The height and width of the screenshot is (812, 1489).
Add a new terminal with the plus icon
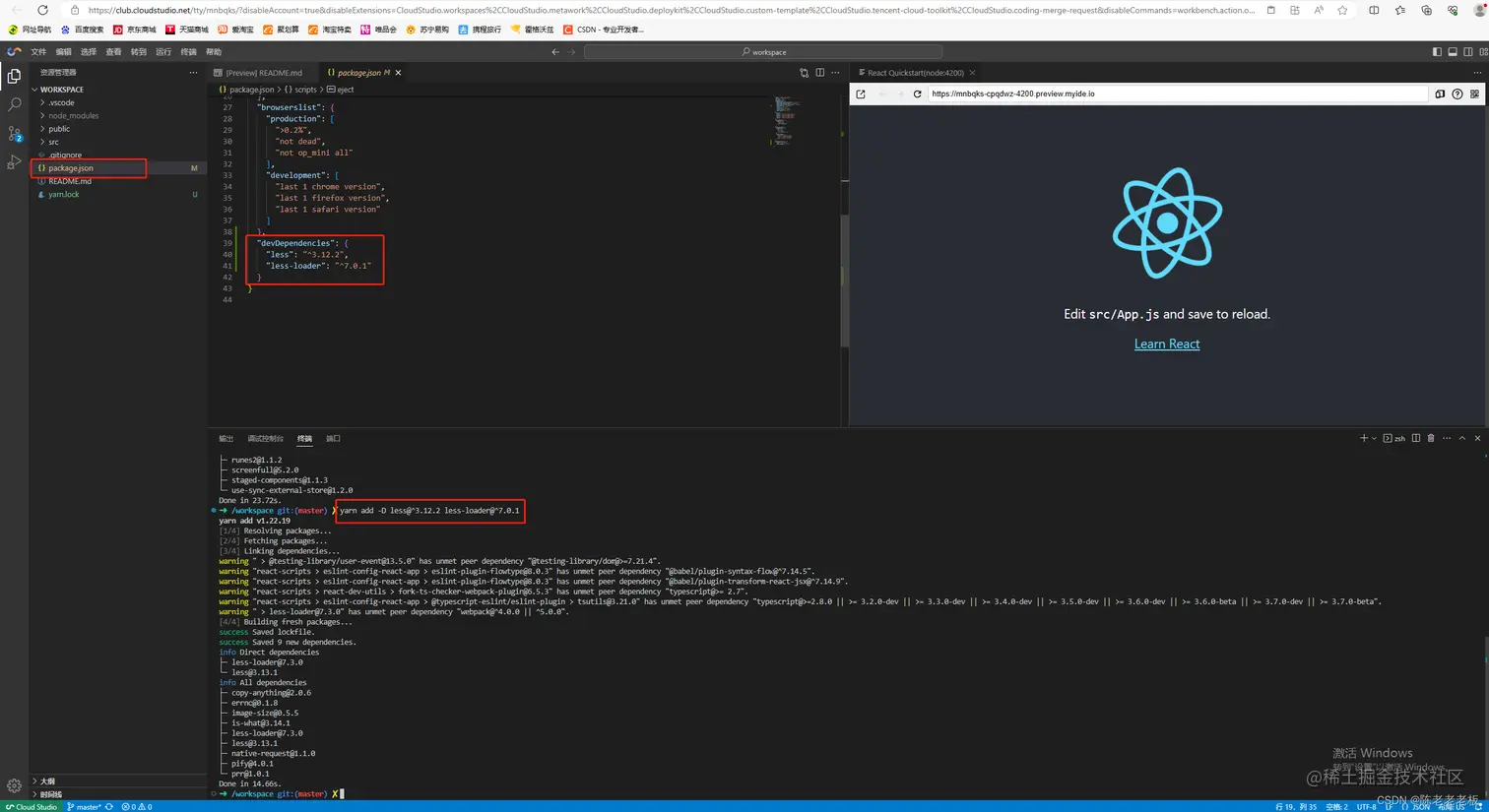click(x=1364, y=438)
